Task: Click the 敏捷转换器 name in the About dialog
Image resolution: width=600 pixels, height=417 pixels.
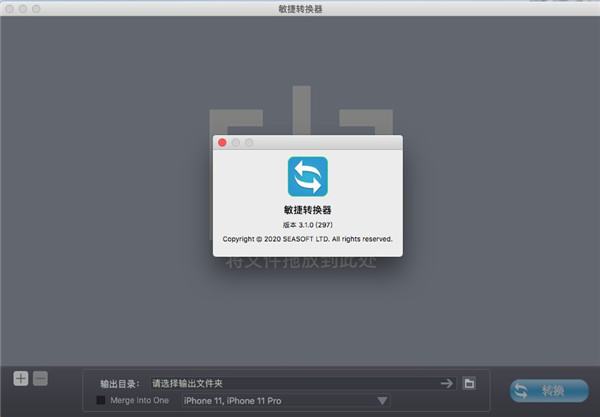Action: point(308,210)
